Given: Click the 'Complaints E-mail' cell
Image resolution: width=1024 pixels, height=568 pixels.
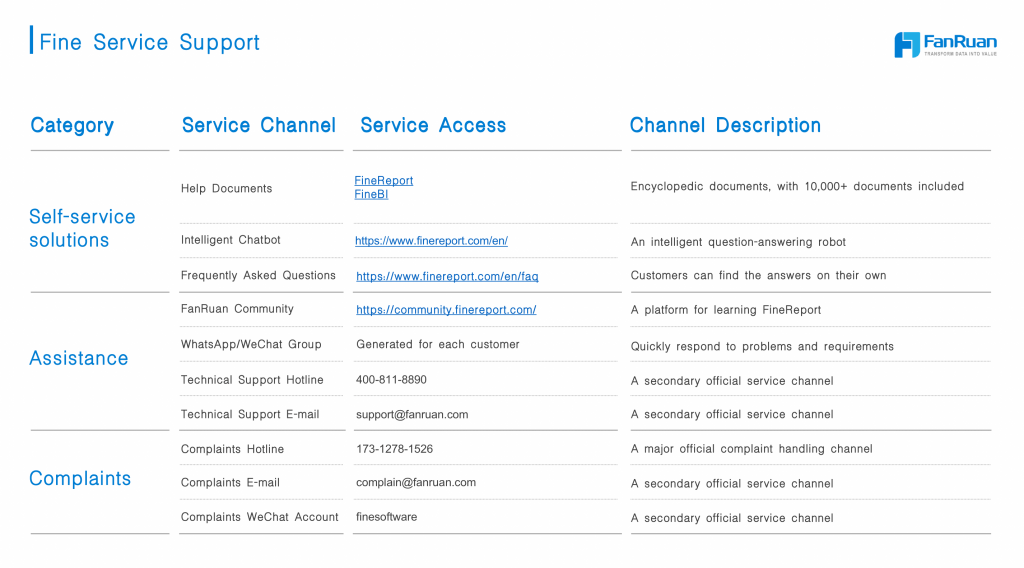Looking at the screenshot, I should (x=230, y=482).
